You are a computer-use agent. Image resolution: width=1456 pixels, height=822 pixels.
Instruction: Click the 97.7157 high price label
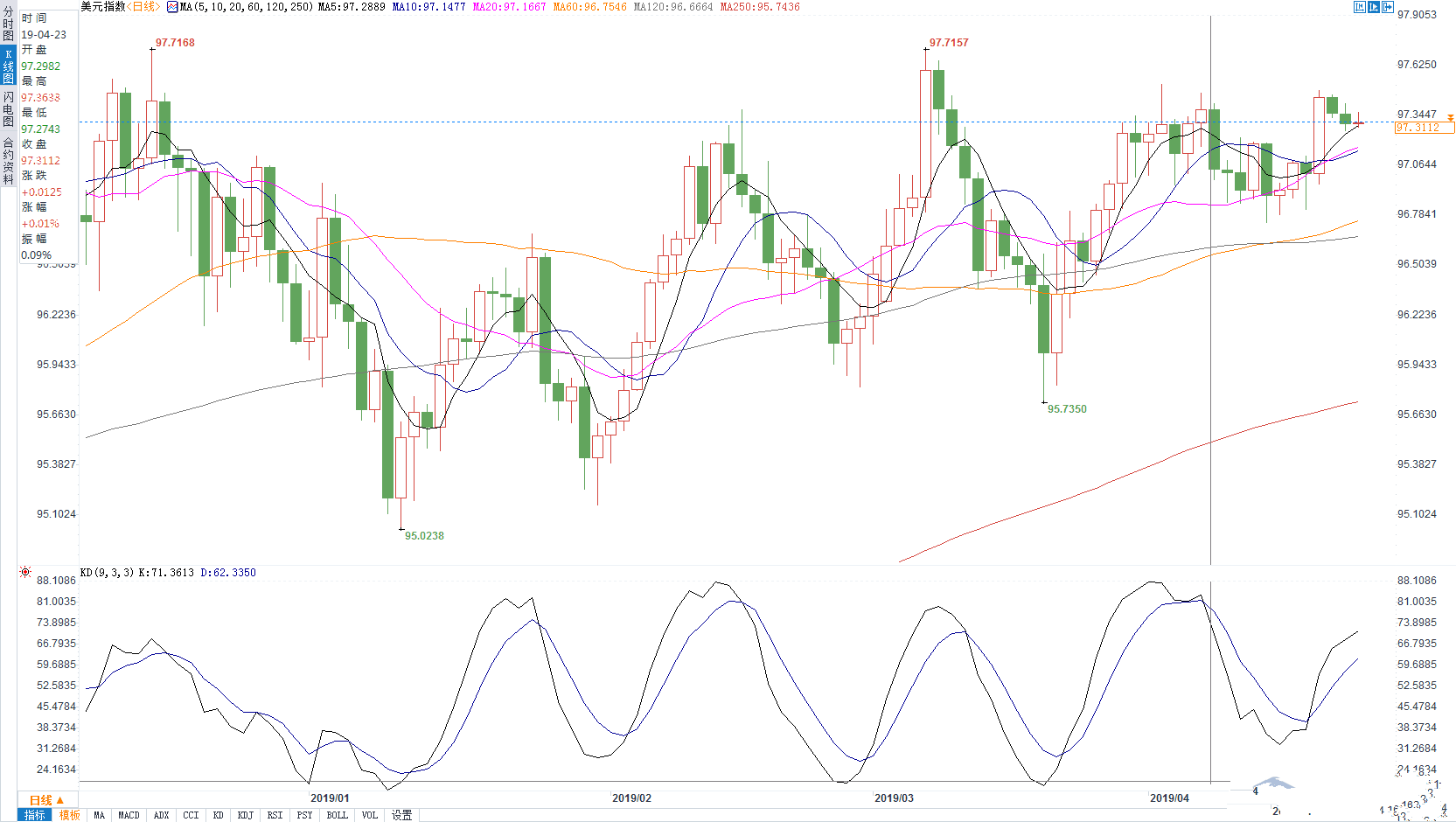click(x=949, y=43)
